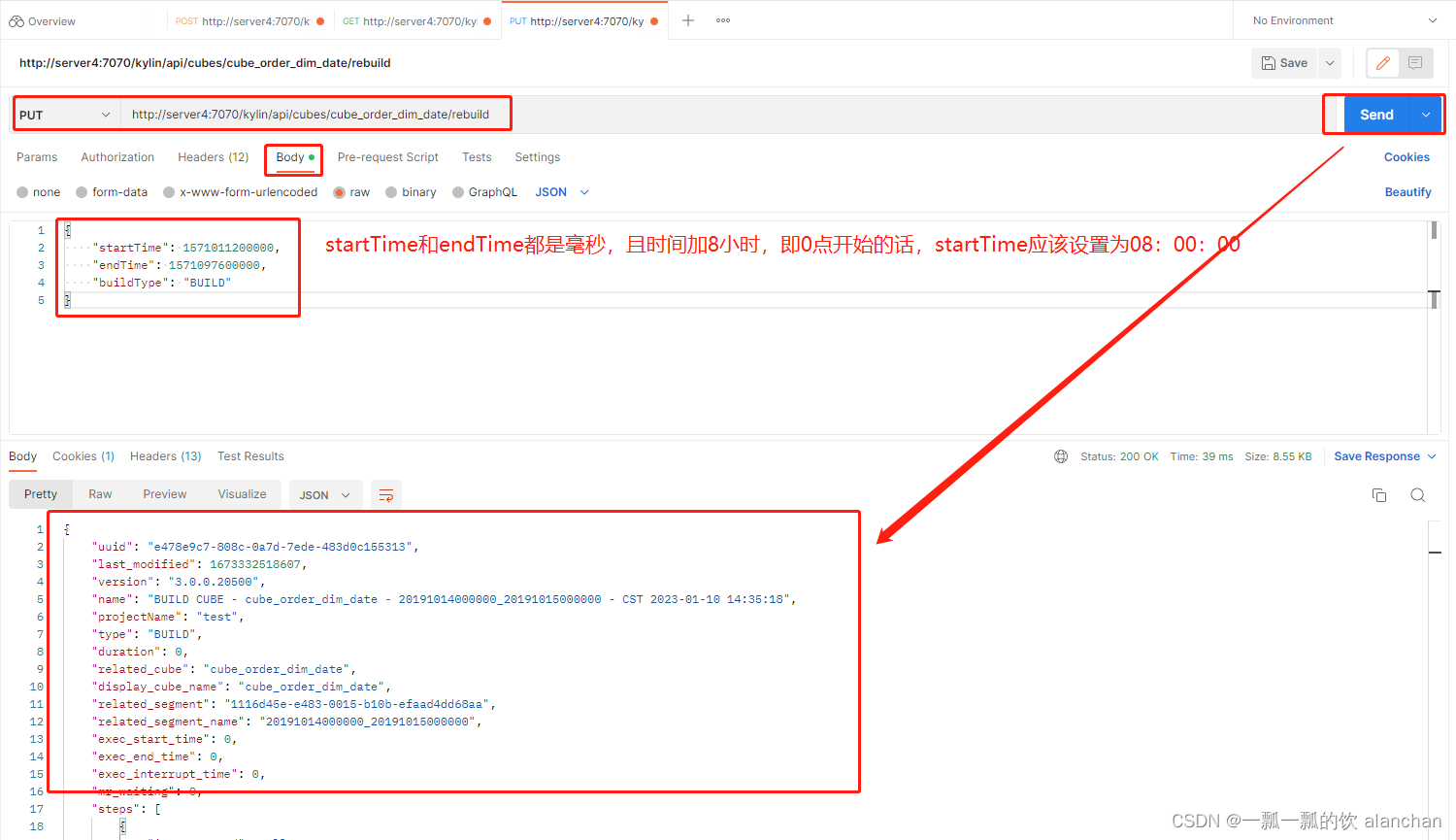Screen dimensions: 1456x840
Task: Select the PUT request tab
Action: tap(584, 20)
